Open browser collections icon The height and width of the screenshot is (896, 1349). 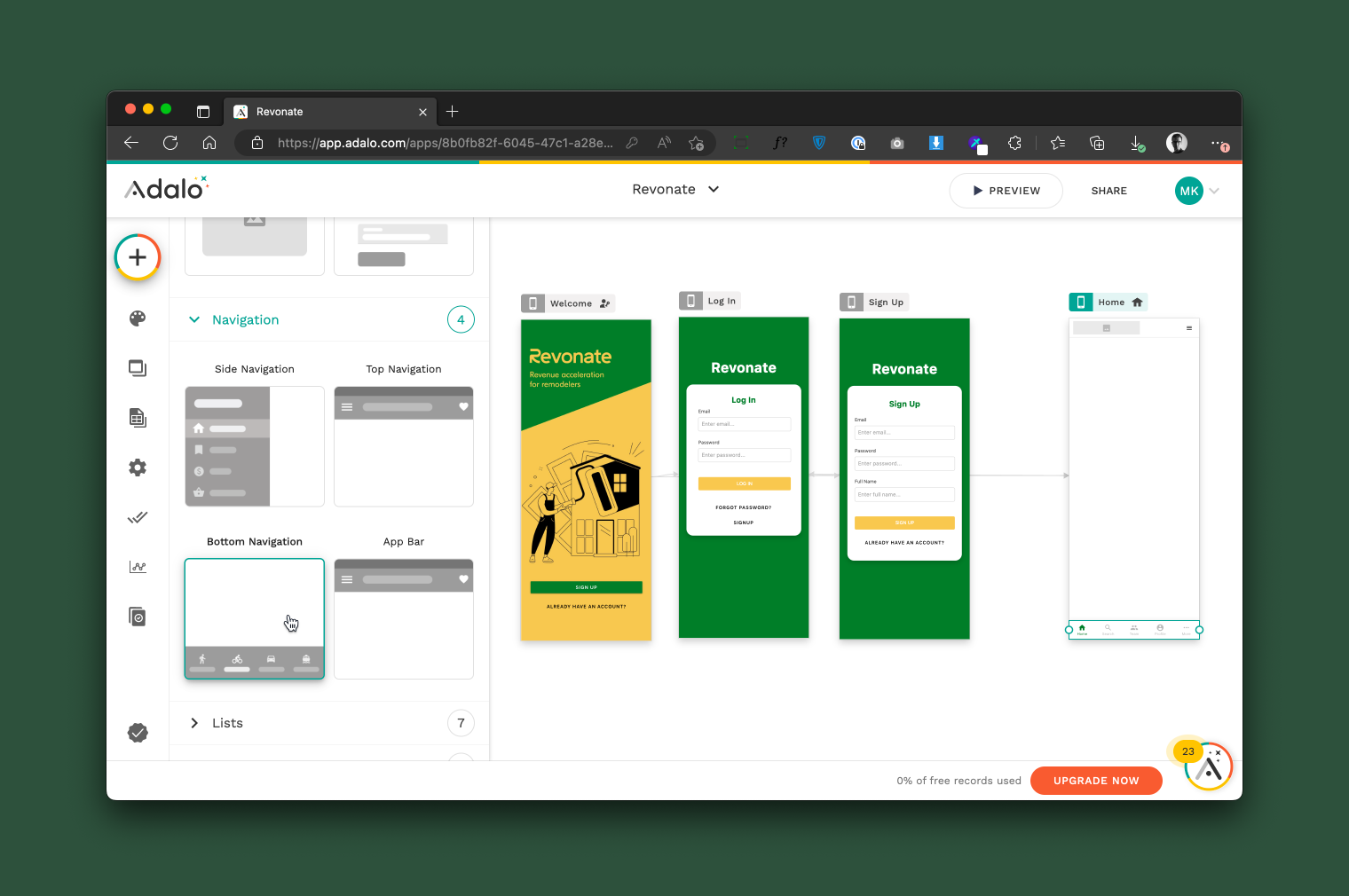click(x=1097, y=143)
